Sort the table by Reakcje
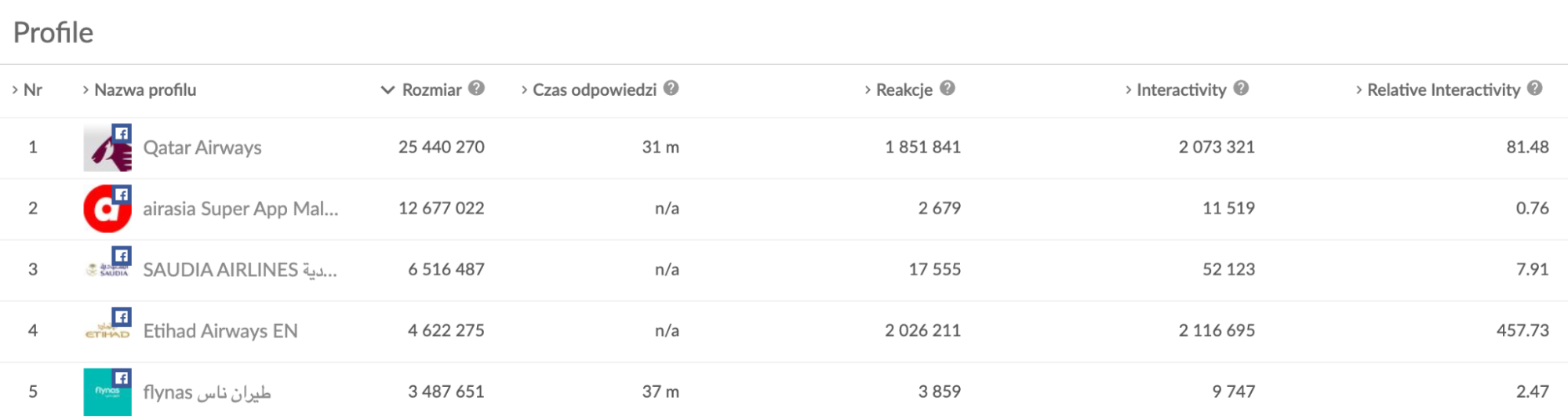This screenshot has width=1568, height=419. point(904,90)
